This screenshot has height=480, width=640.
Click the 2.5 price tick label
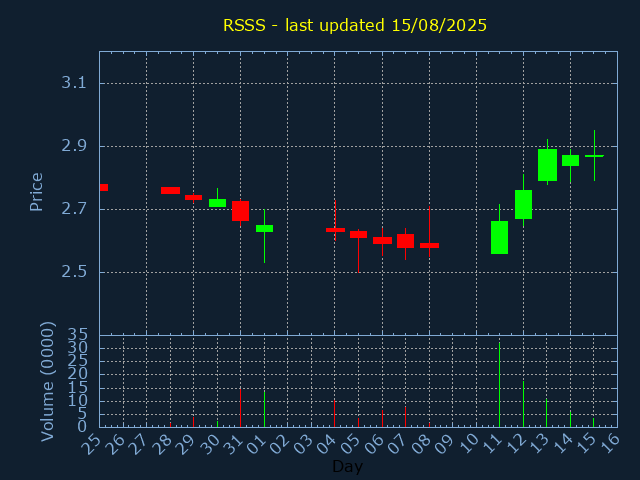click(x=74, y=272)
